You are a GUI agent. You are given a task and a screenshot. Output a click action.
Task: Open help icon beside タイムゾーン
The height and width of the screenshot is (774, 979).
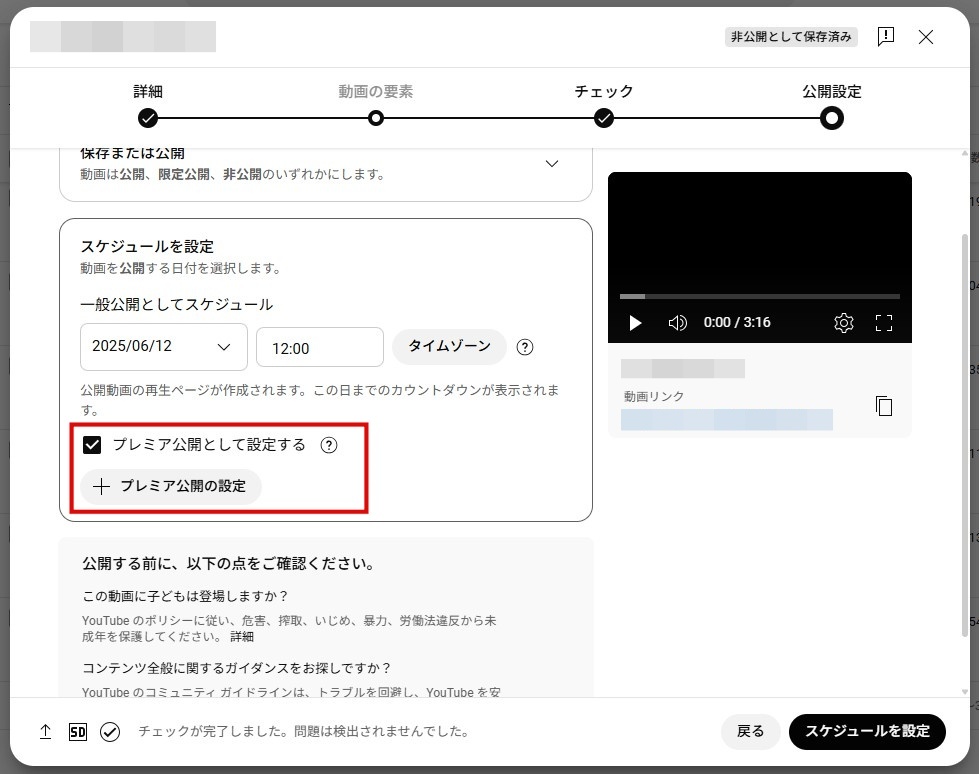524,347
